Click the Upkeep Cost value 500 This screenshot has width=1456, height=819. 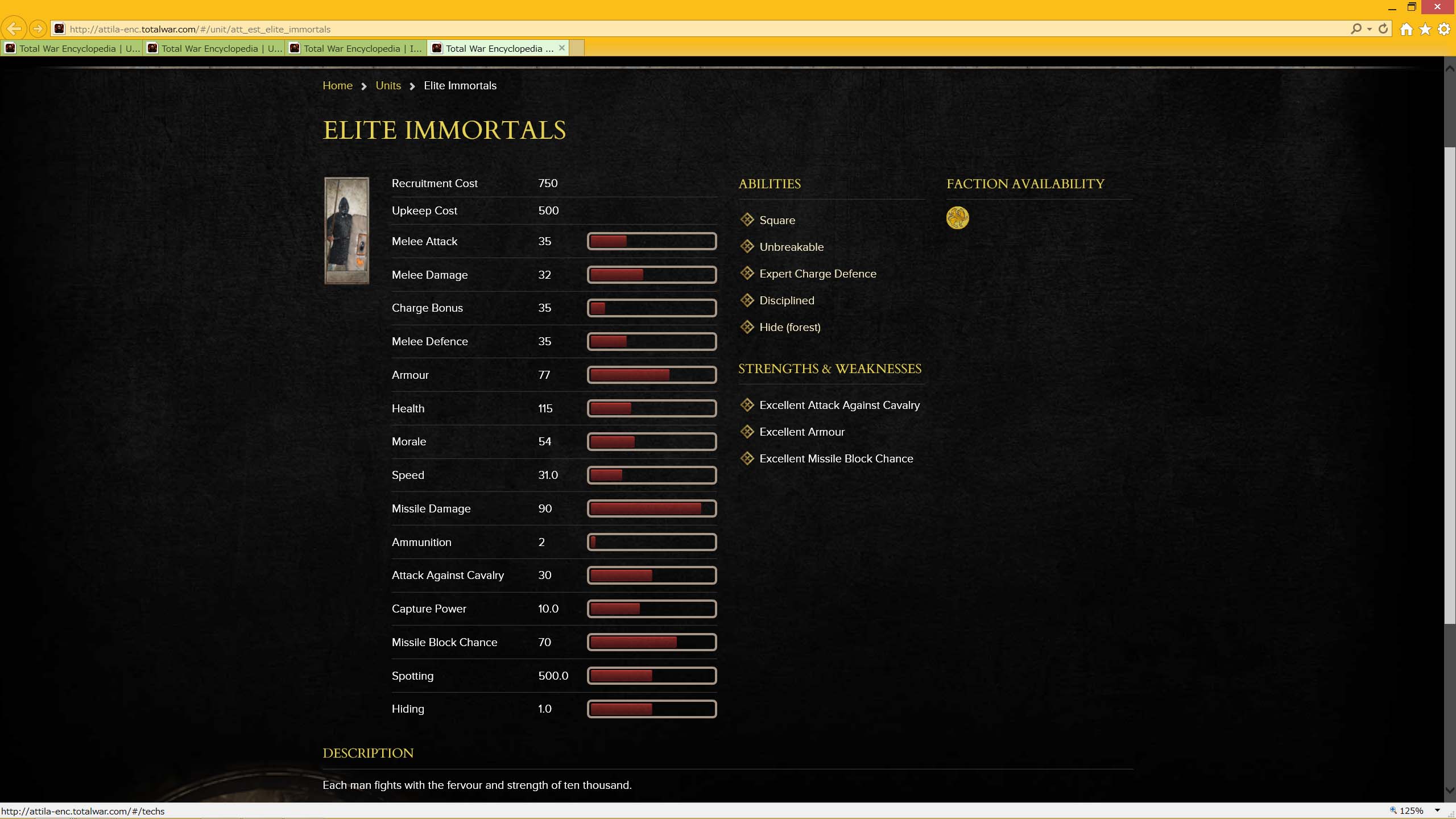(x=548, y=210)
